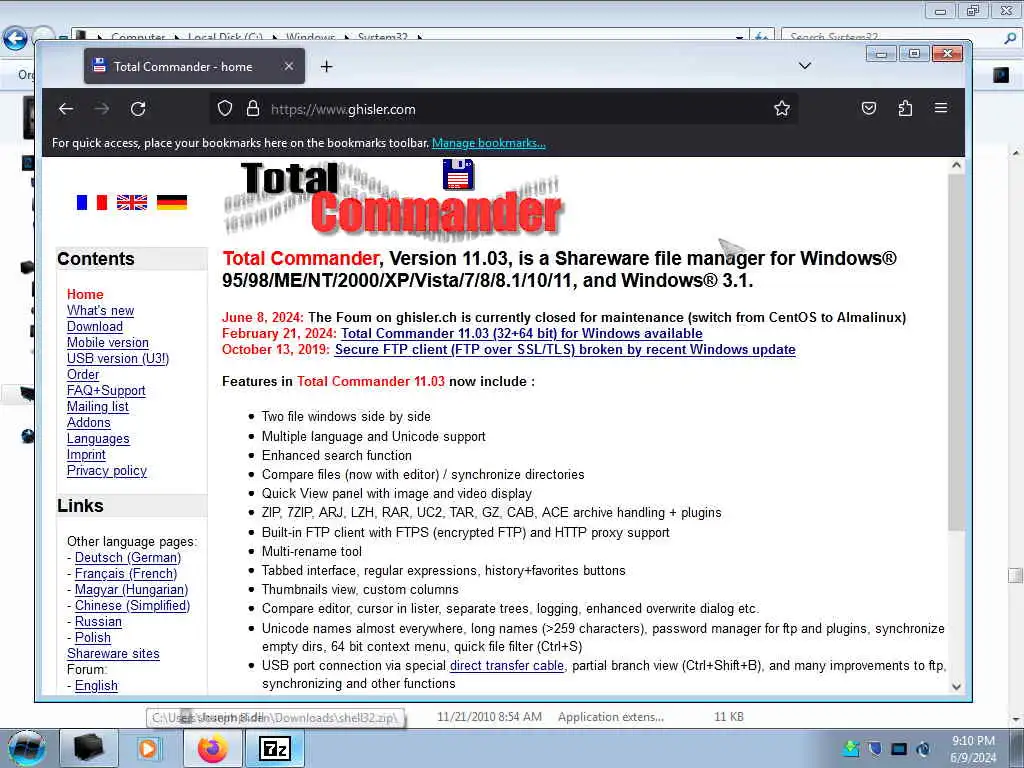Open the direct transfer cable link
Viewport: 1024px width, 768px height.
coord(507,665)
